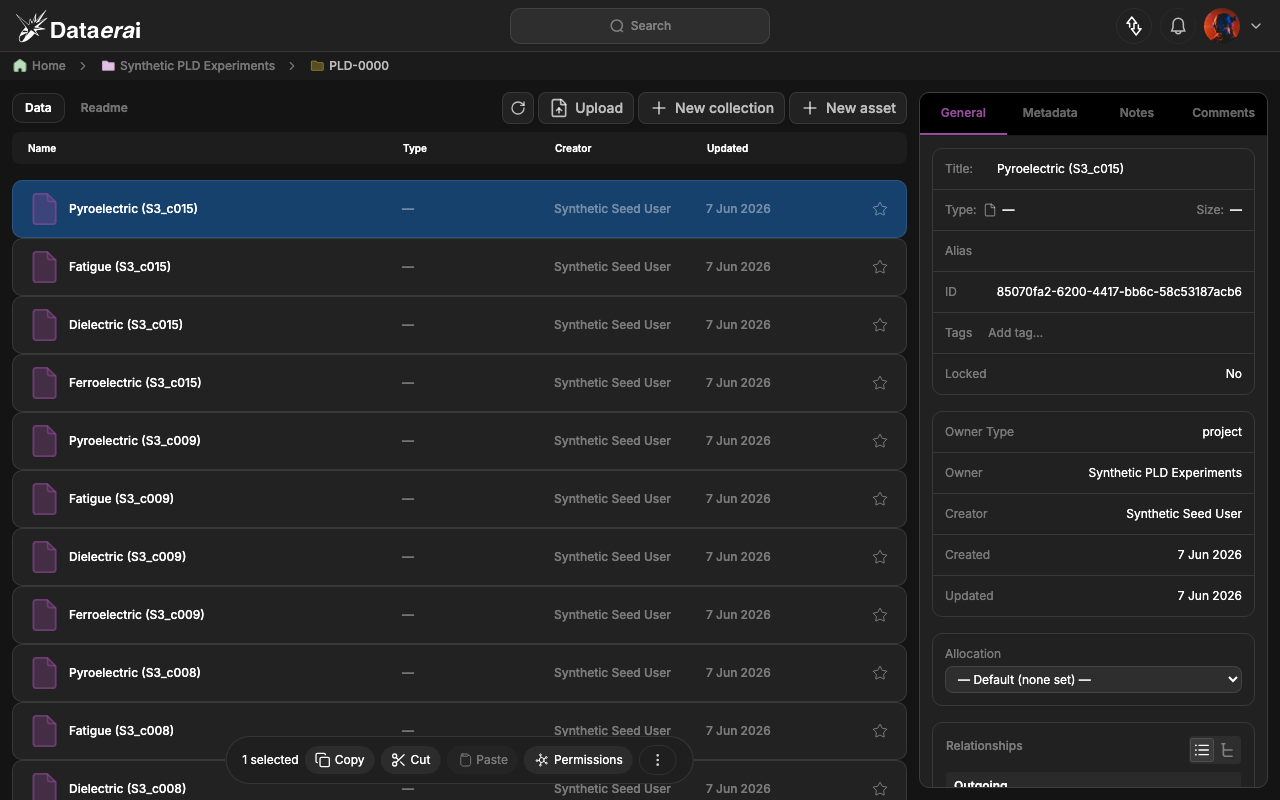
Task: Click the PLD-0000 breadcrumb
Action: pyautogui.click(x=349, y=66)
